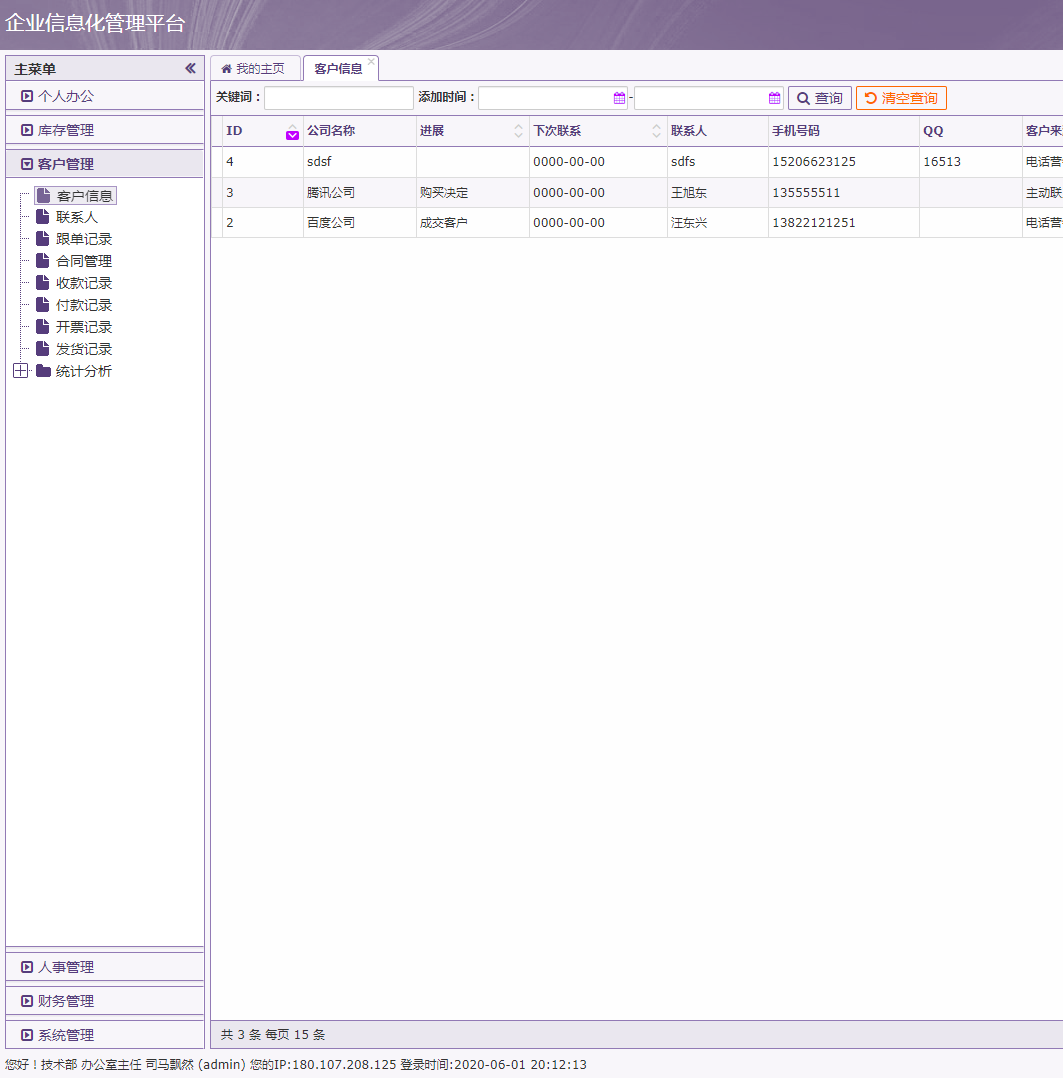Viewport: 1063px width, 1078px height.
Task: Click the folder icon beside 统计分析
Action: (43, 371)
